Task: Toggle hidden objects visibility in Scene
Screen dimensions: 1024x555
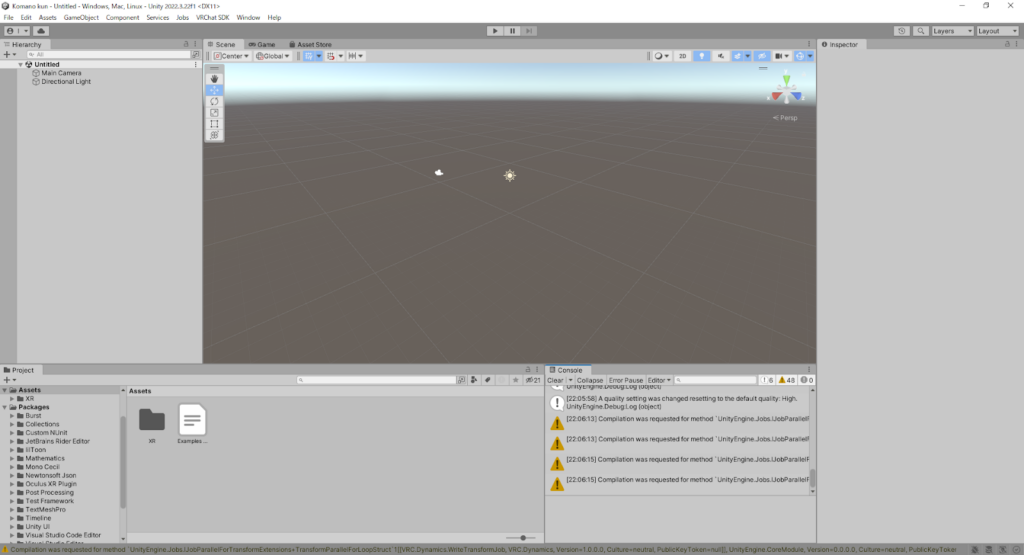Action: 762,56
